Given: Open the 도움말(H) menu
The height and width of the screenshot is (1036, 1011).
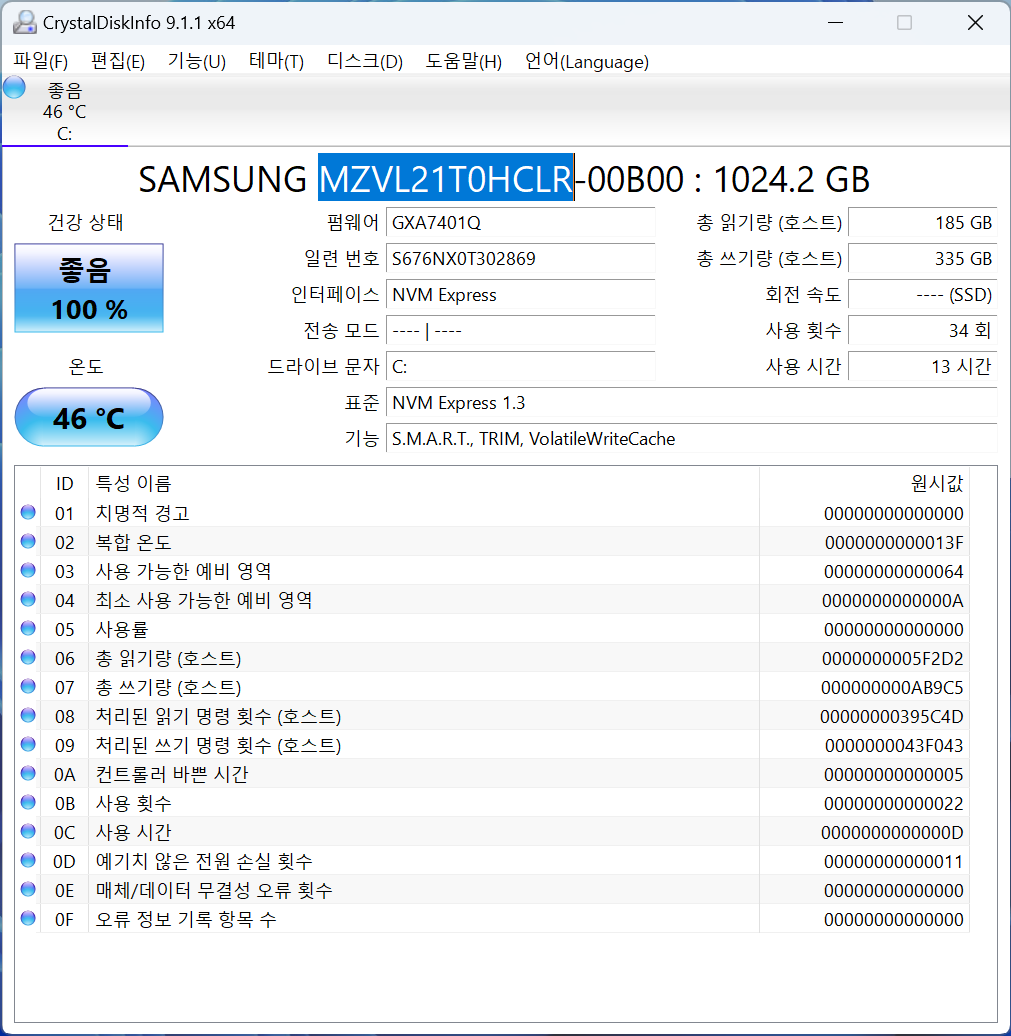Looking at the screenshot, I should tap(464, 61).
